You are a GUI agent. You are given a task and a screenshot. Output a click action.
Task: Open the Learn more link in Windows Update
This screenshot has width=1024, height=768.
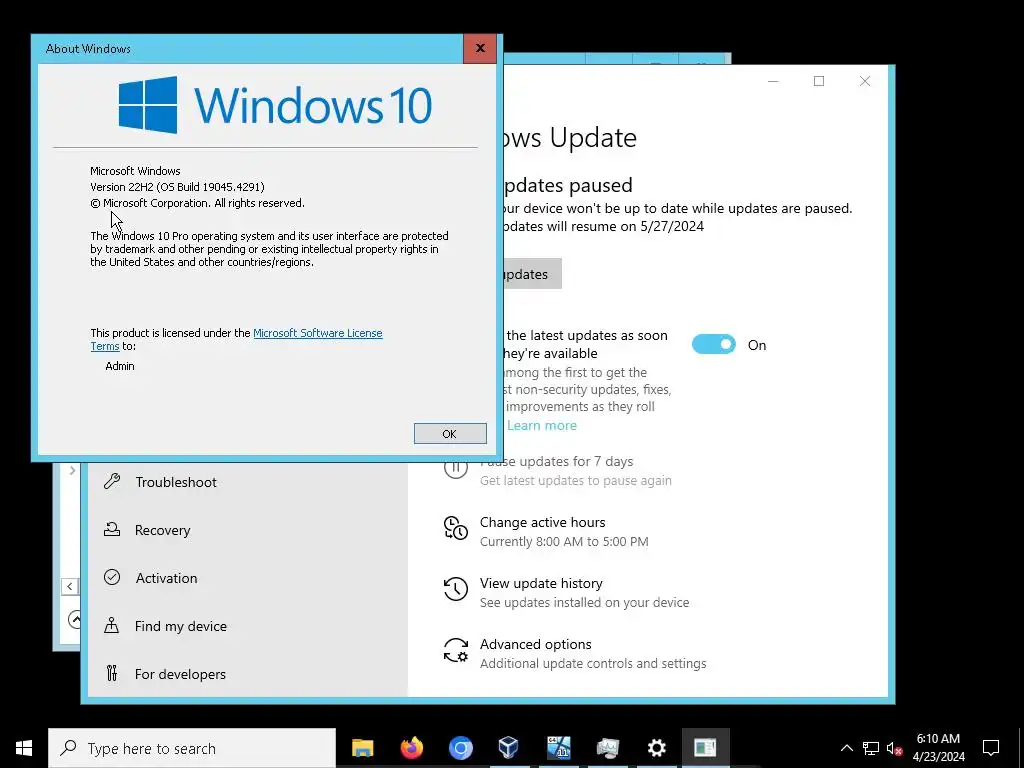tap(541, 425)
